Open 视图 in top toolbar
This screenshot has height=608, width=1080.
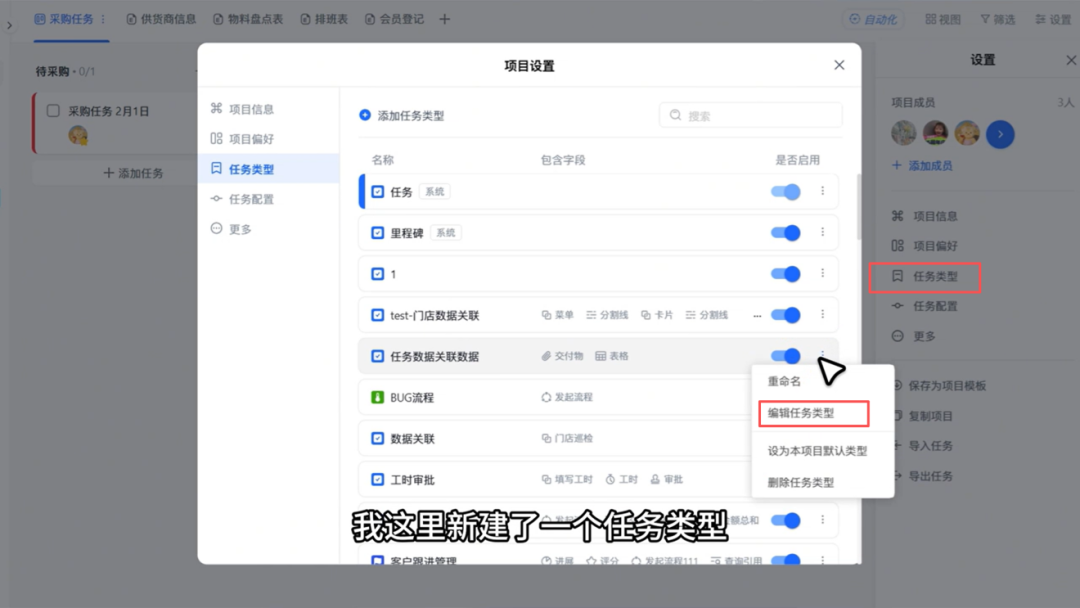tap(943, 19)
